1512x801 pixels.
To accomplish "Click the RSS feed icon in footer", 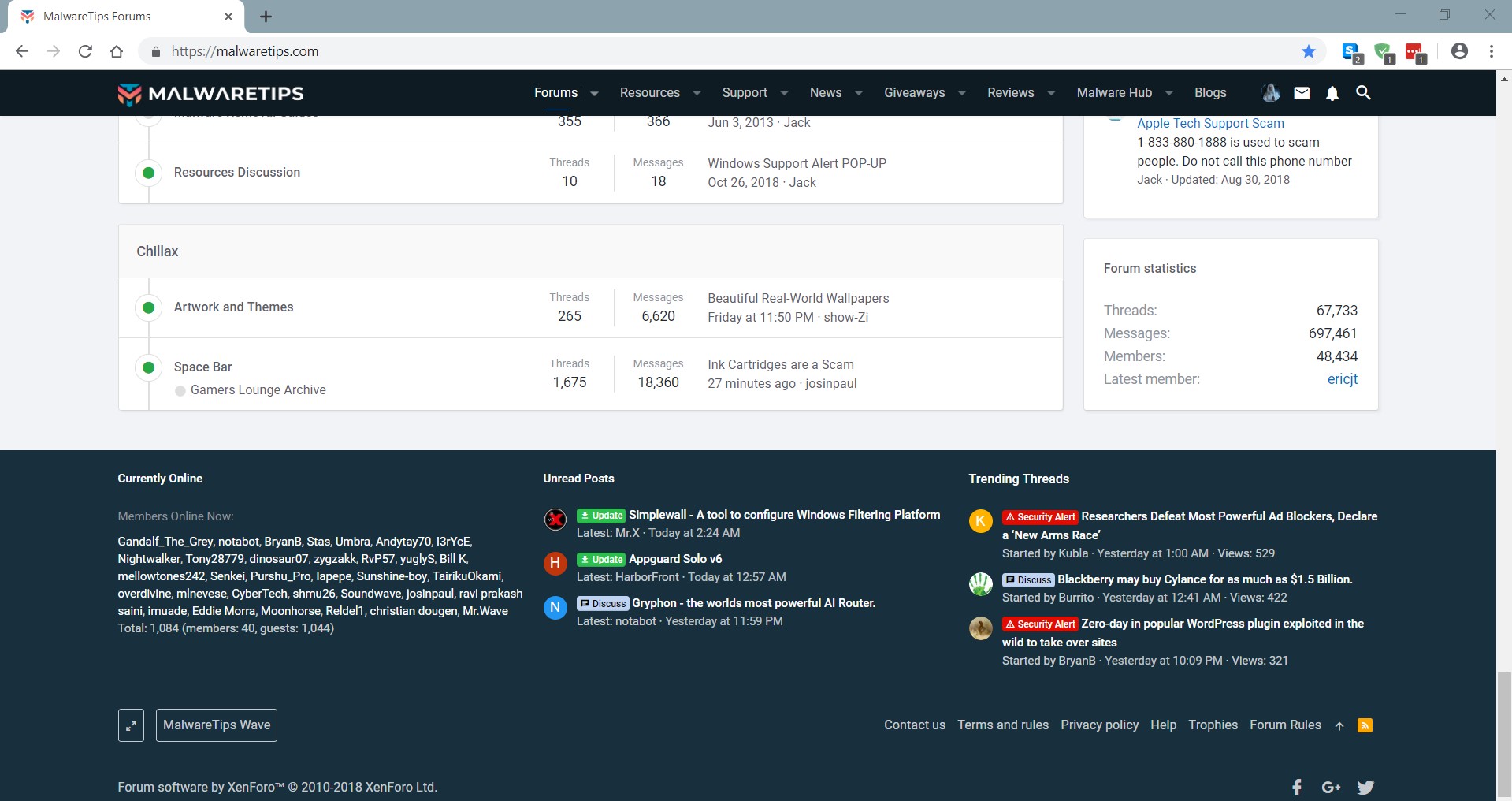I will pyautogui.click(x=1365, y=725).
